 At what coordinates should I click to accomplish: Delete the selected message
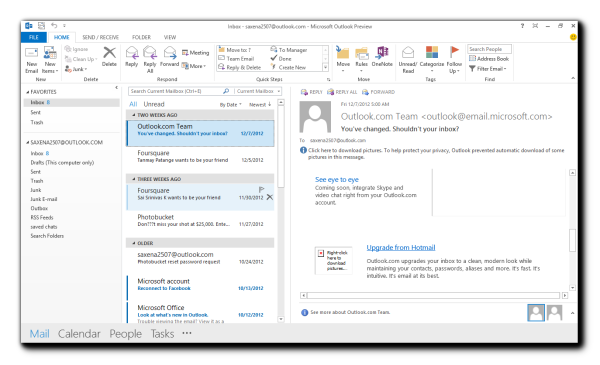[109, 57]
